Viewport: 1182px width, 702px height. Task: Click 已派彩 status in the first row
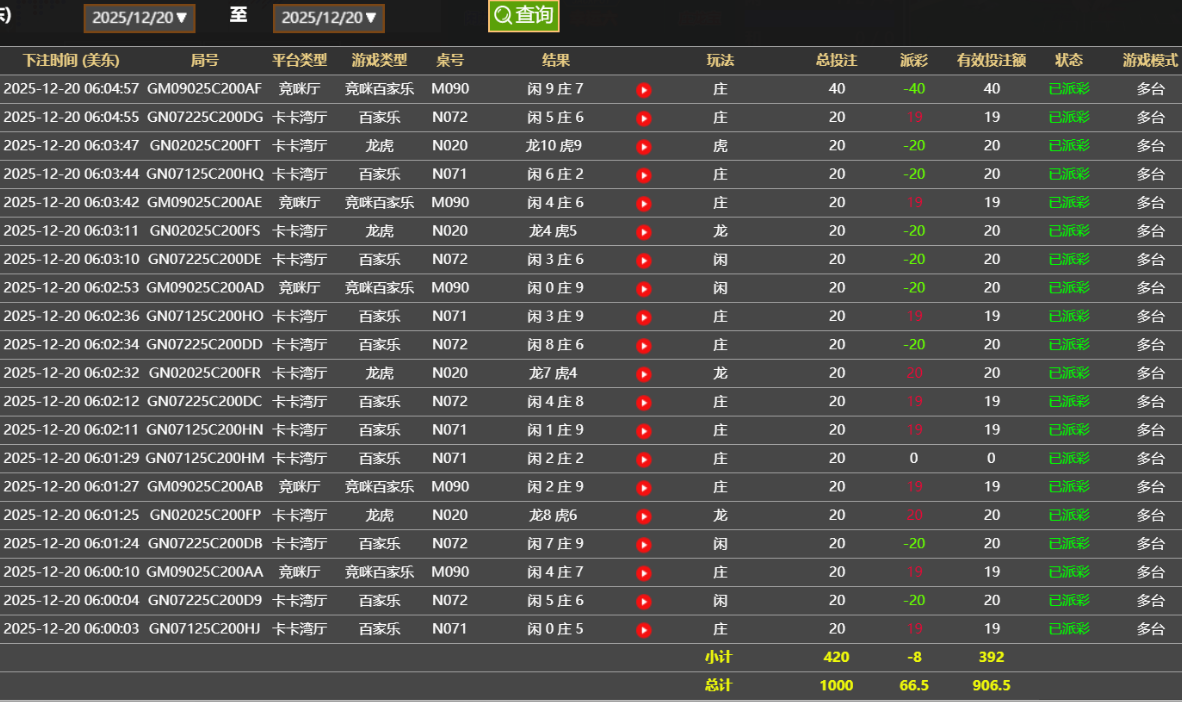coord(1069,89)
